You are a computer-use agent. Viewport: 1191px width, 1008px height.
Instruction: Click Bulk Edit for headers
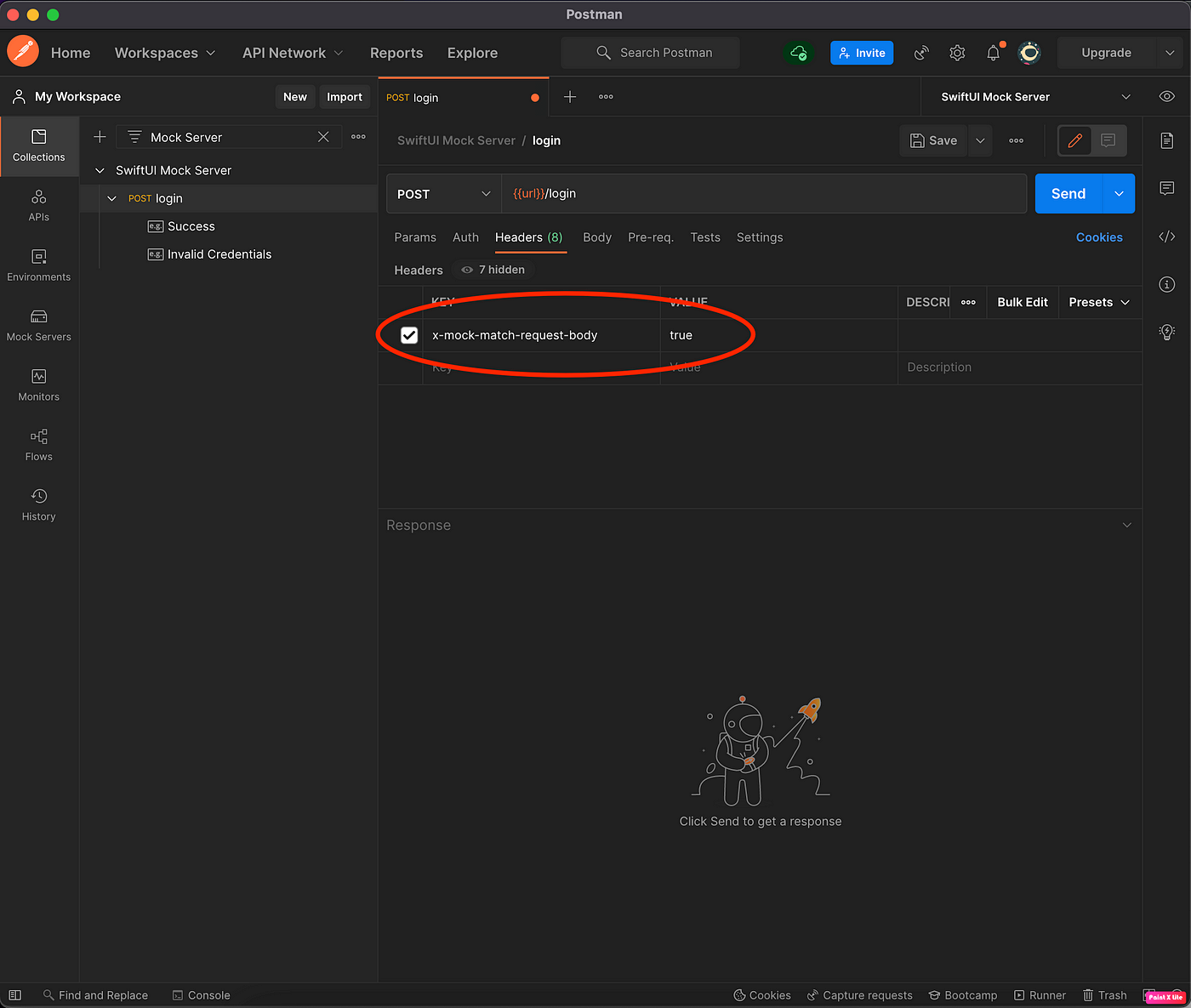1023,302
